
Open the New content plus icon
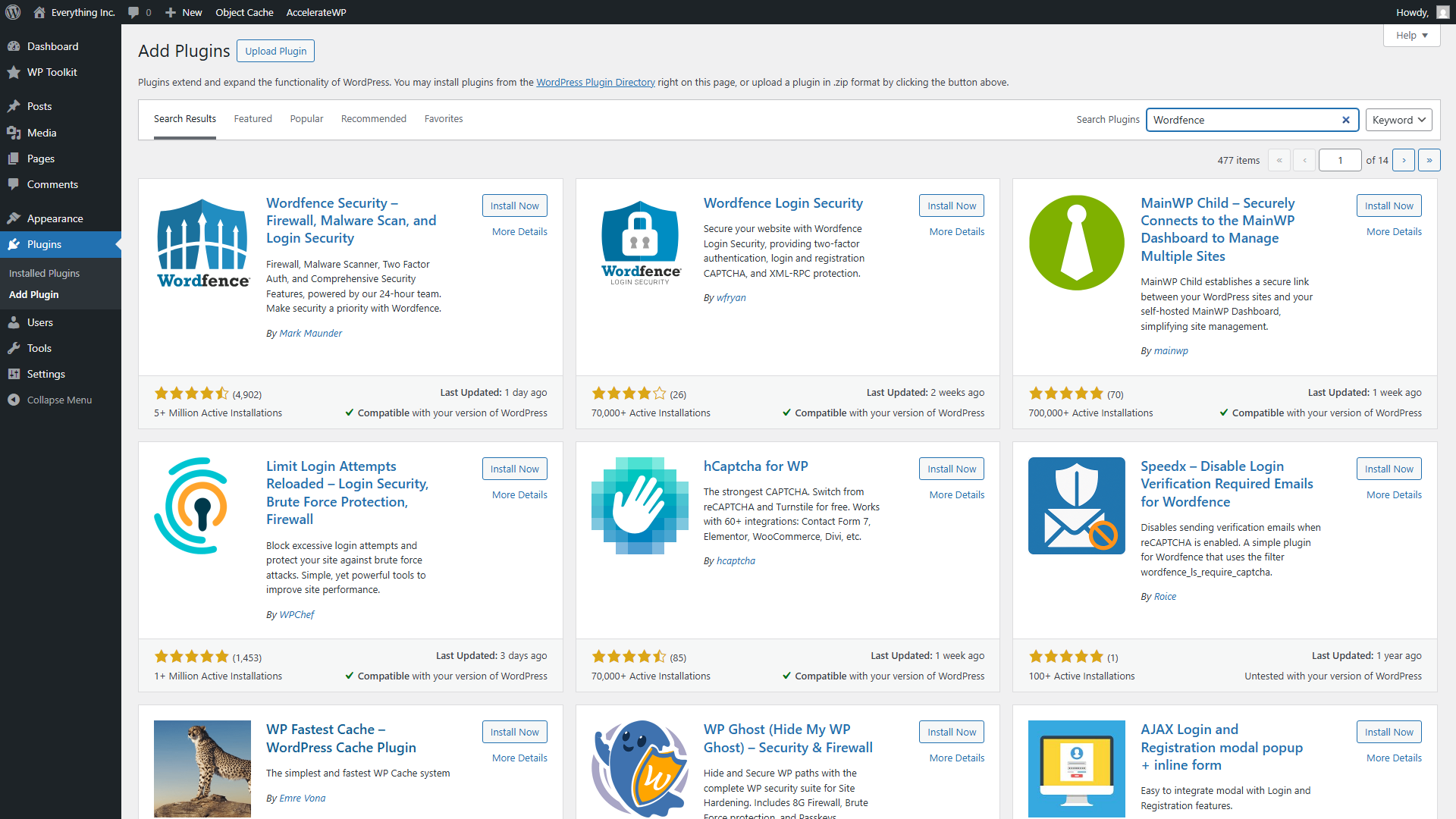tap(171, 12)
